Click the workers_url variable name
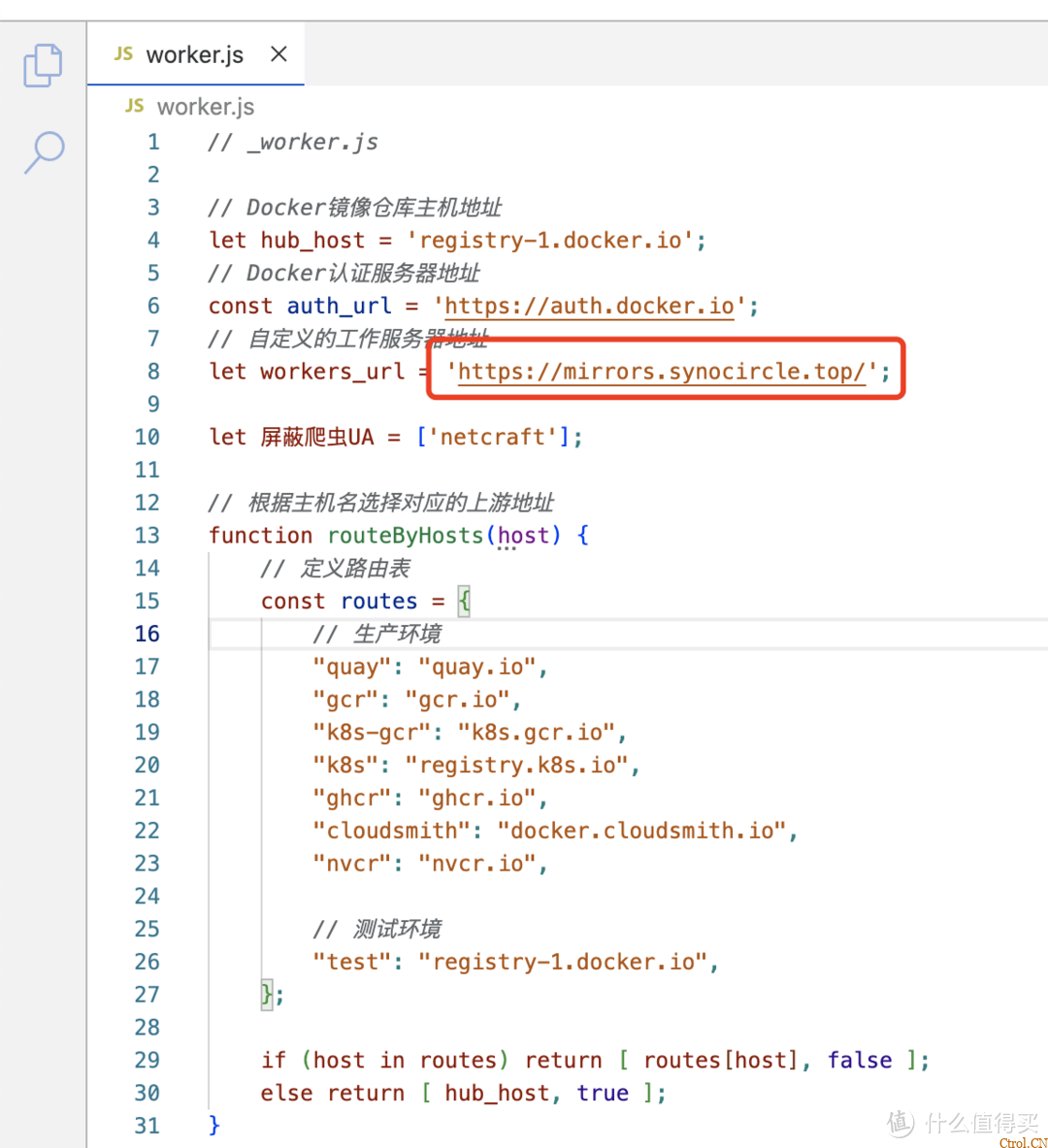The width and height of the screenshot is (1048, 1148). [x=332, y=372]
